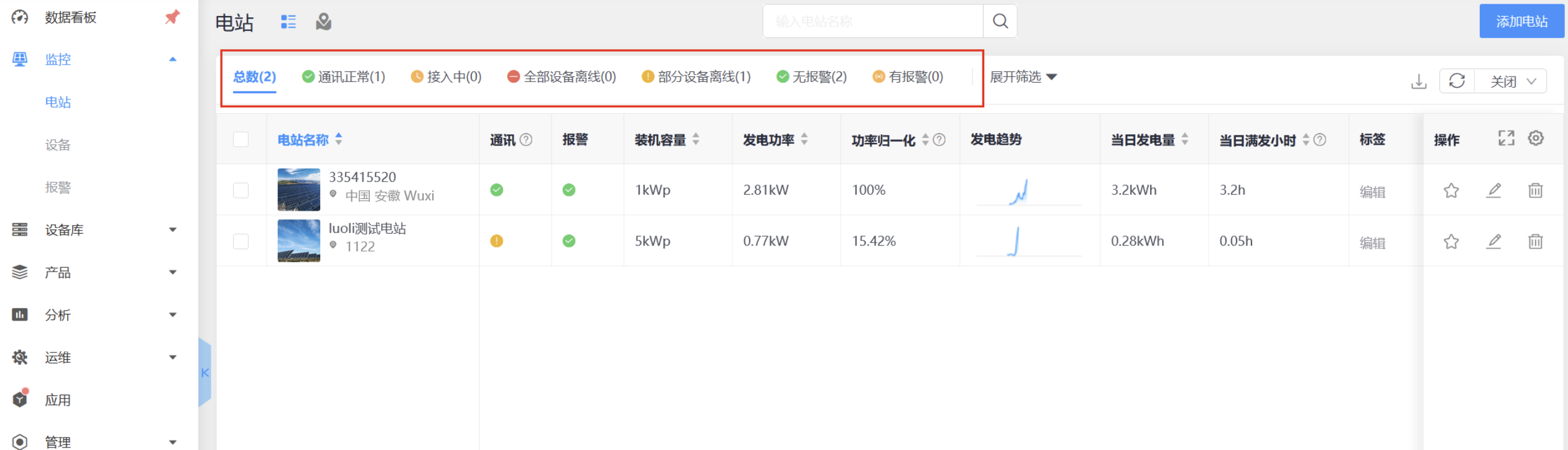
Task: Switch to station map view icon
Action: 323,22
